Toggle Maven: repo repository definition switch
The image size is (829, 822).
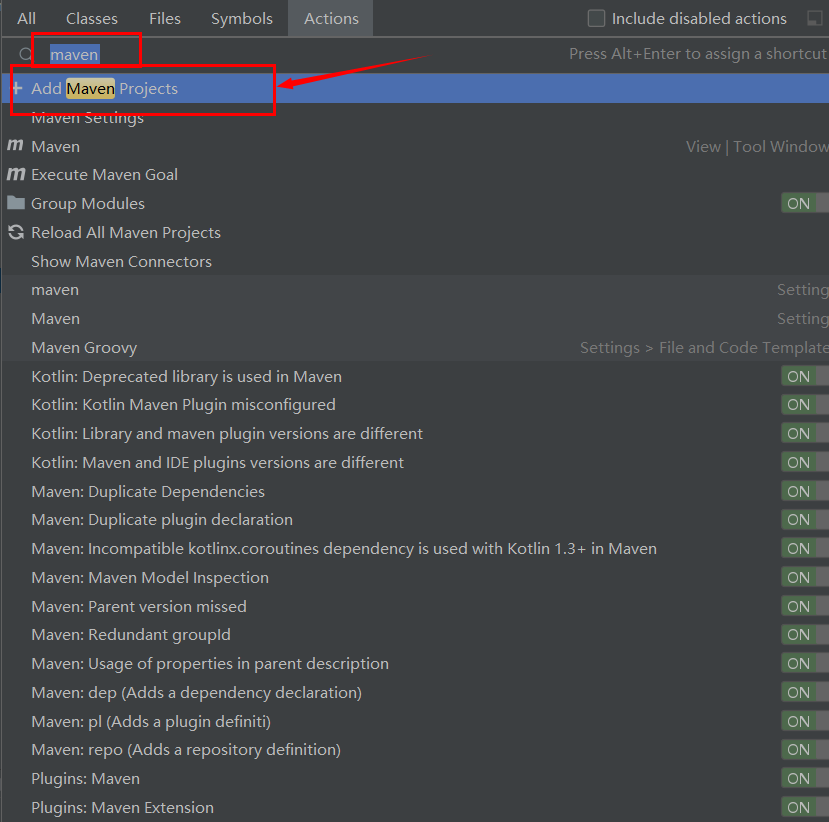click(x=805, y=750)
